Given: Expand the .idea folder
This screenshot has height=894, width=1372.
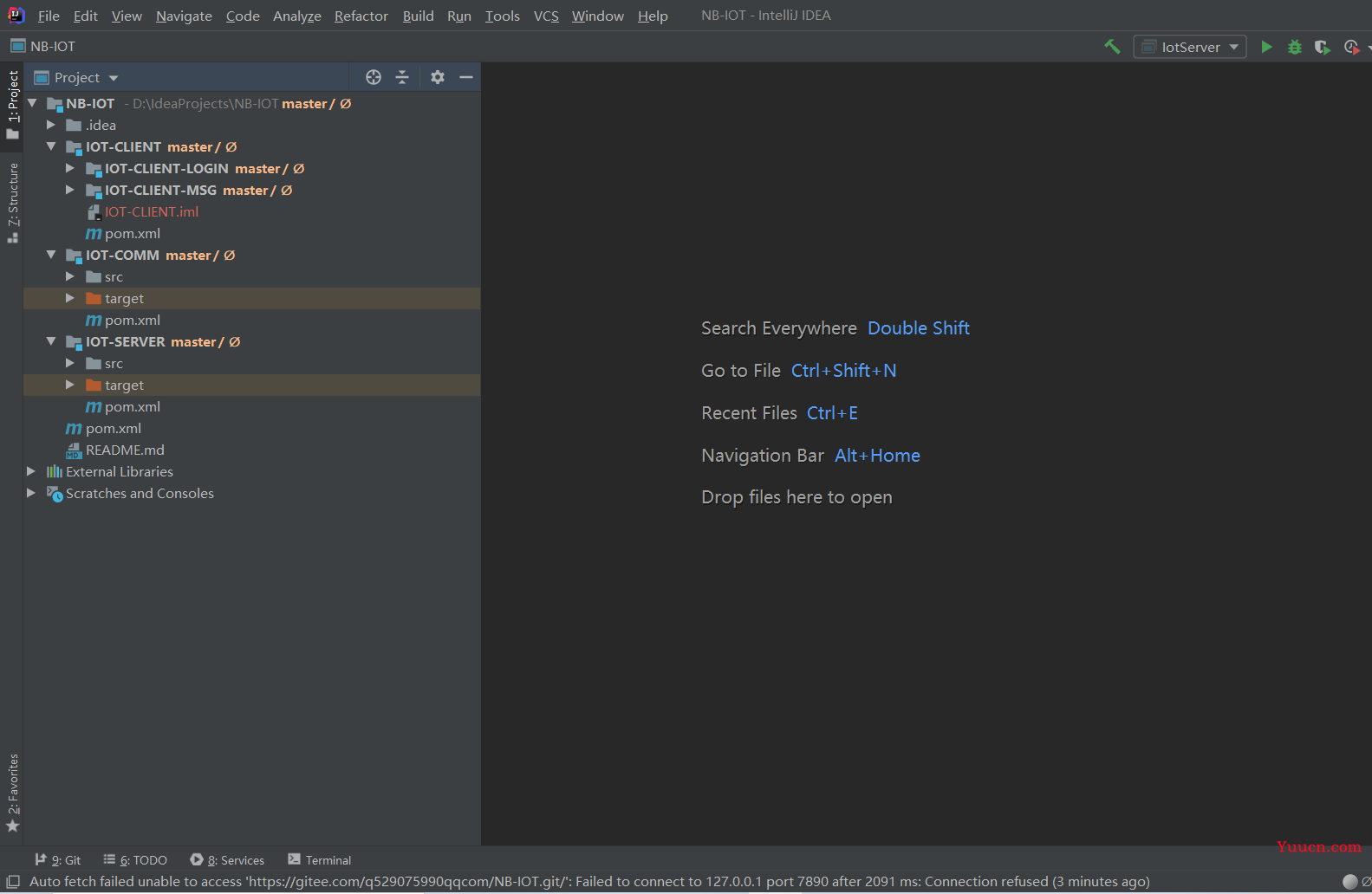Looking at the screenshot, I should 51,126.
